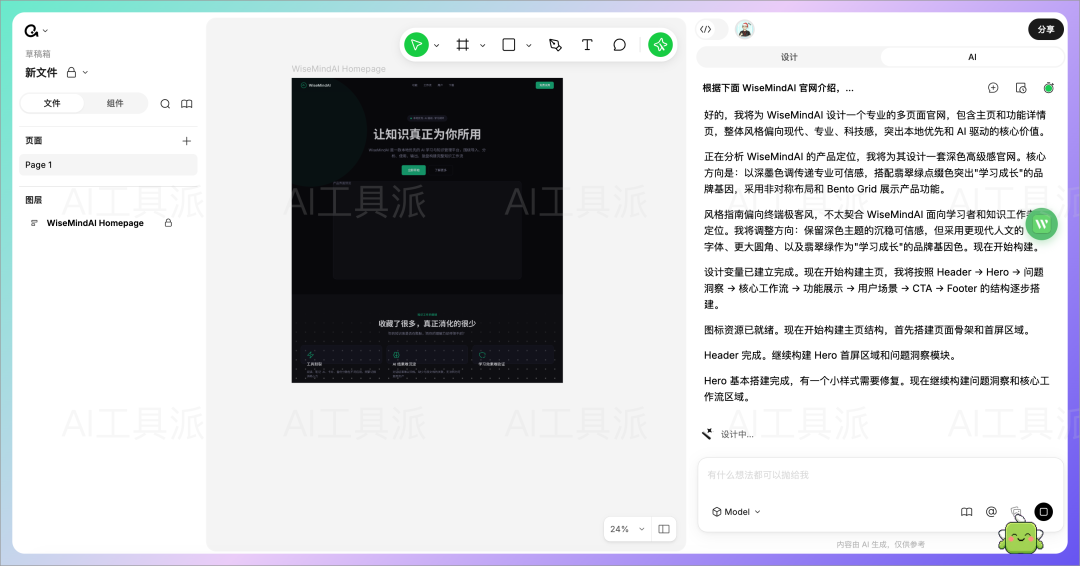
Task: Expand the shape tool options arrow
Action: tap(529, 45)
